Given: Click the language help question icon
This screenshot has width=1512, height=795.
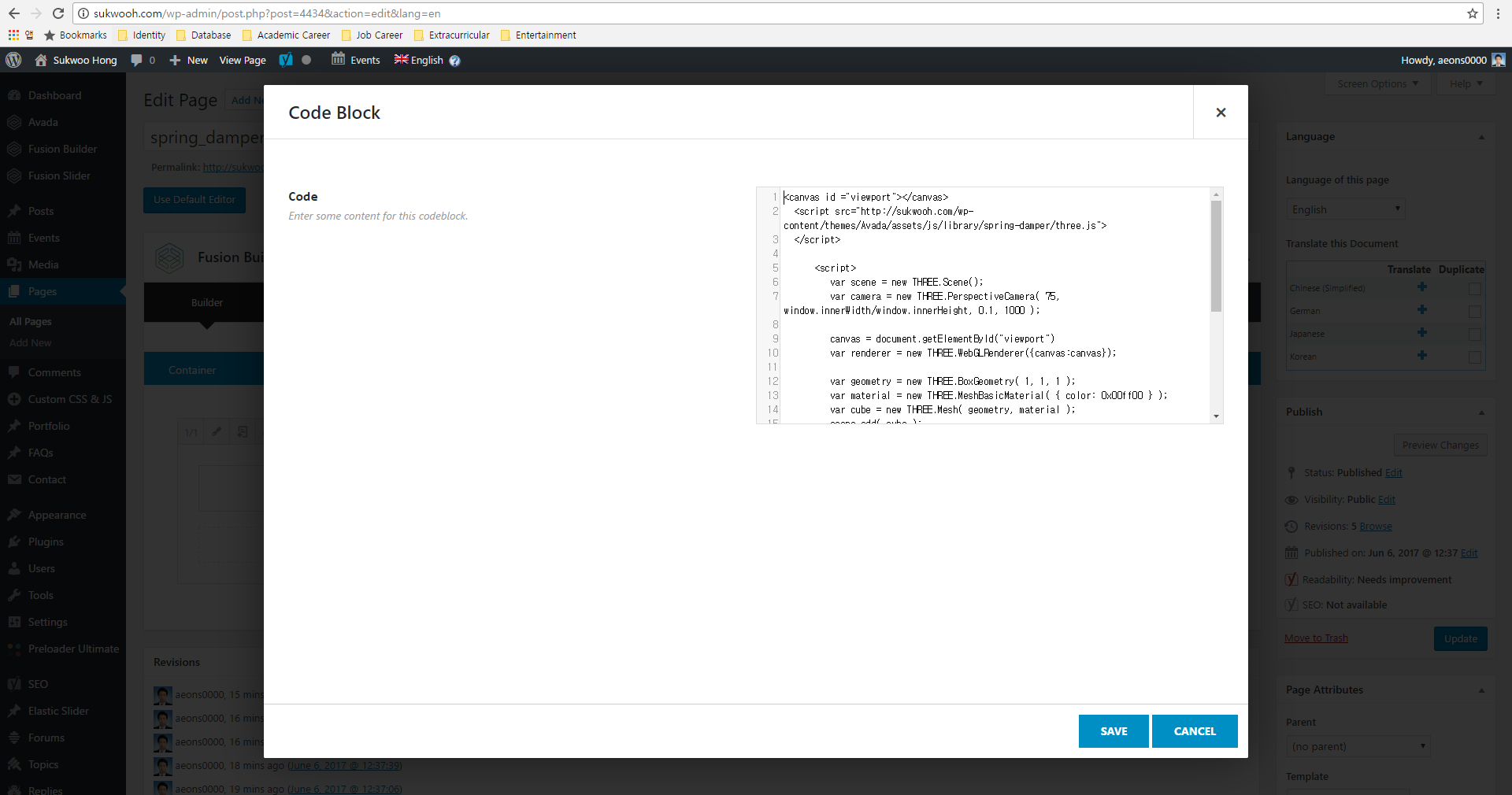Looking at the screenshot, I should tap(454, 61).
